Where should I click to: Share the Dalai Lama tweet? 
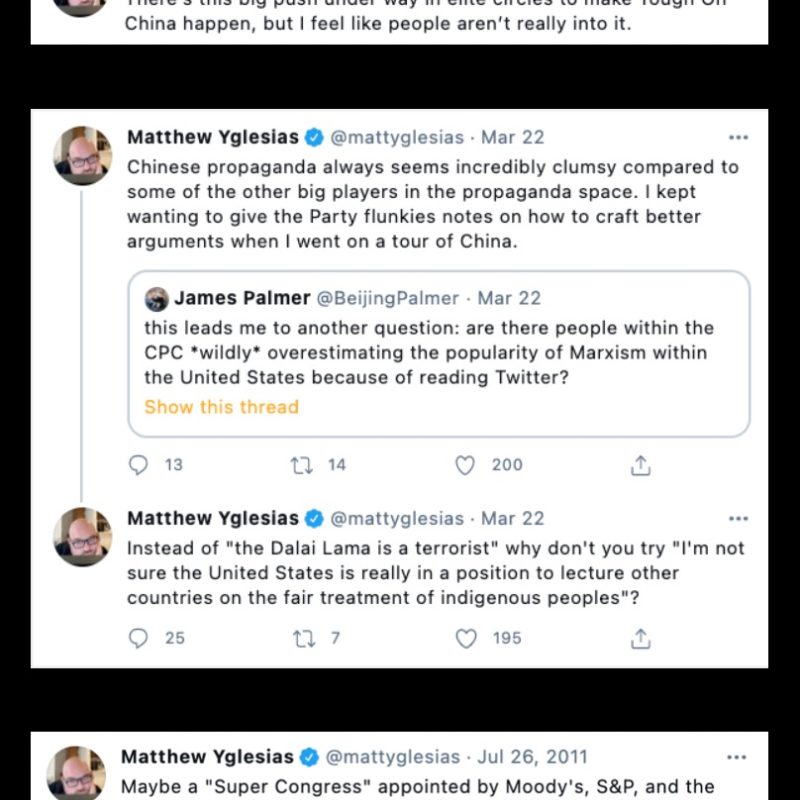pyautogui.click(x=641, y=638)
